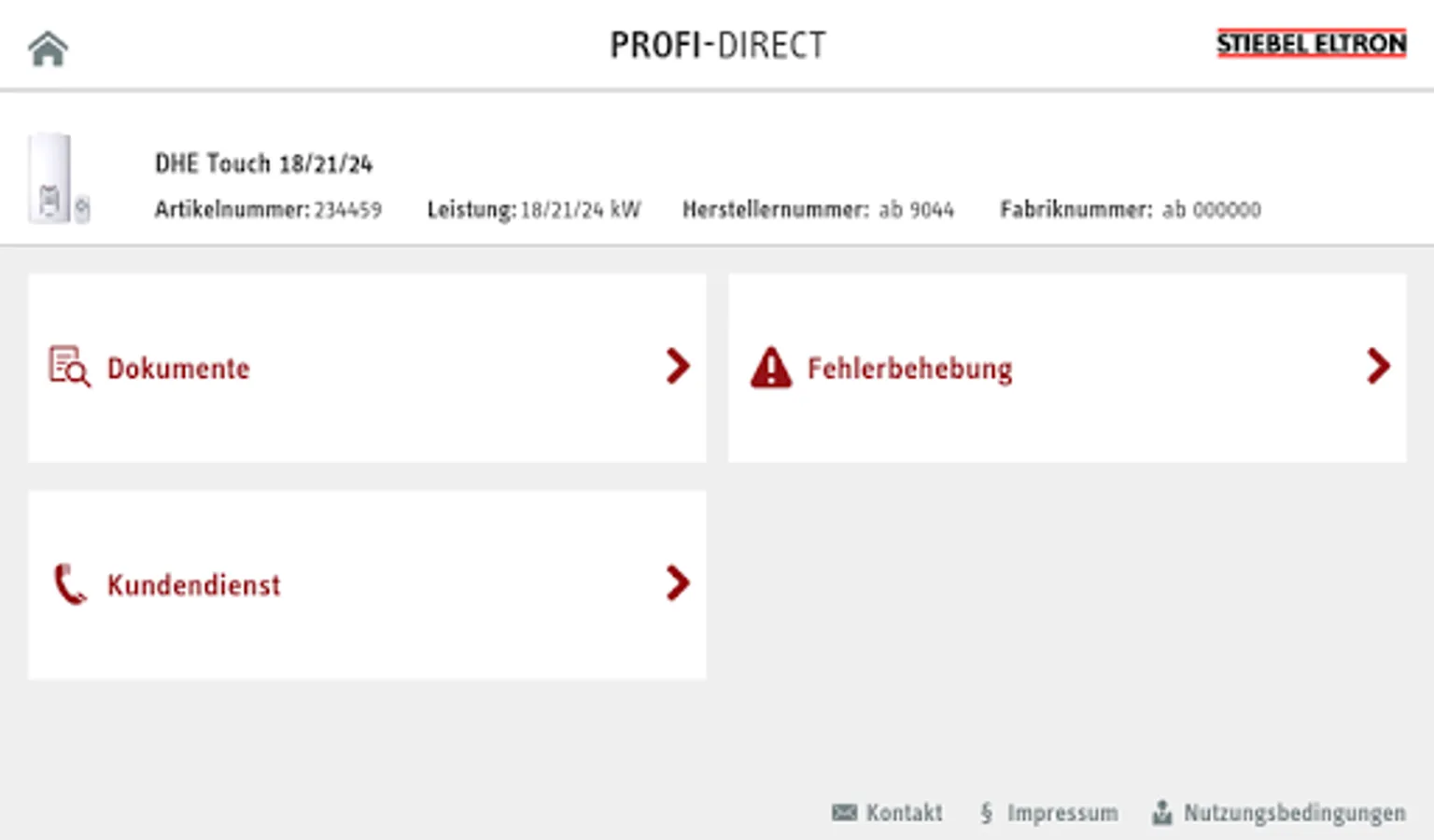Click the Dokumente search-document icon

click(69, 367)
